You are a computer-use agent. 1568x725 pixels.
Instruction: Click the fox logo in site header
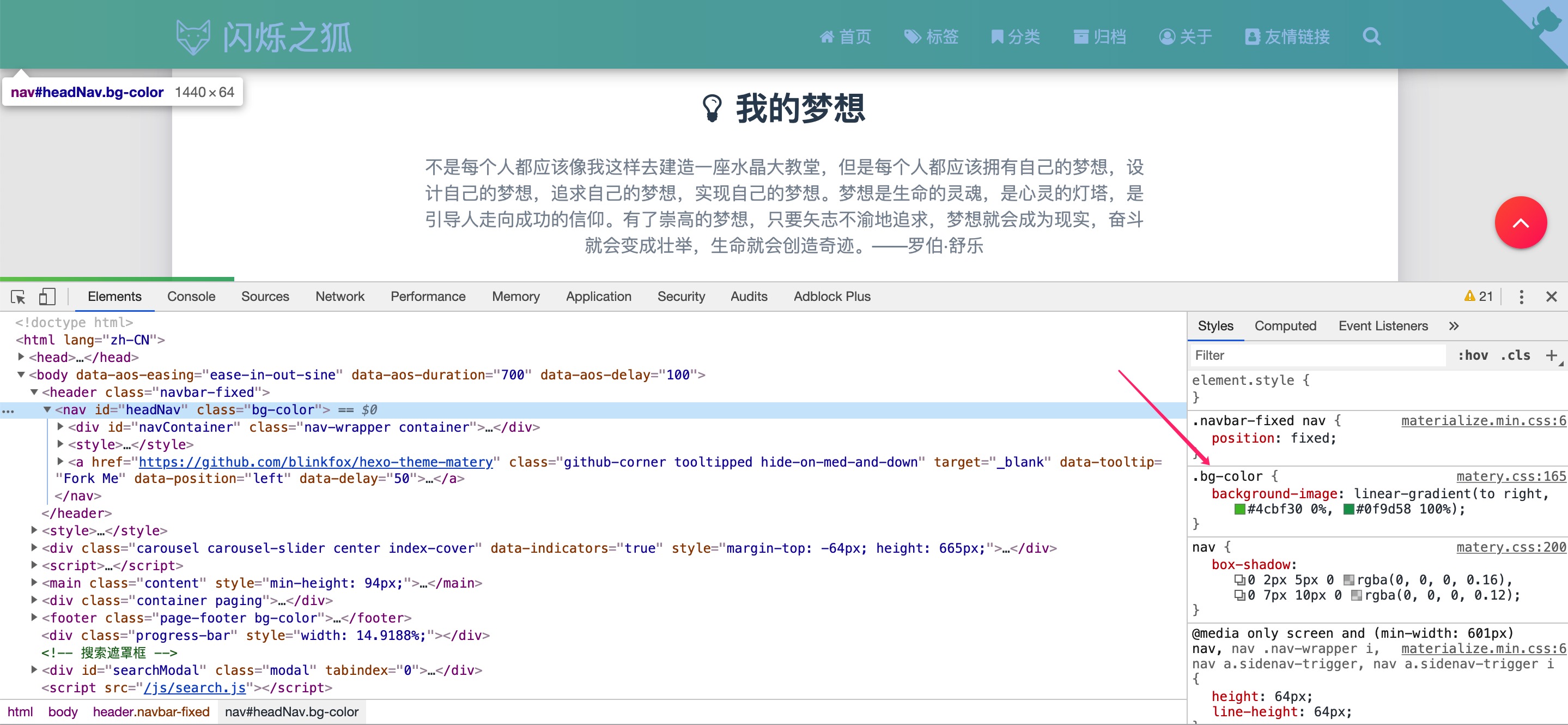193,37
